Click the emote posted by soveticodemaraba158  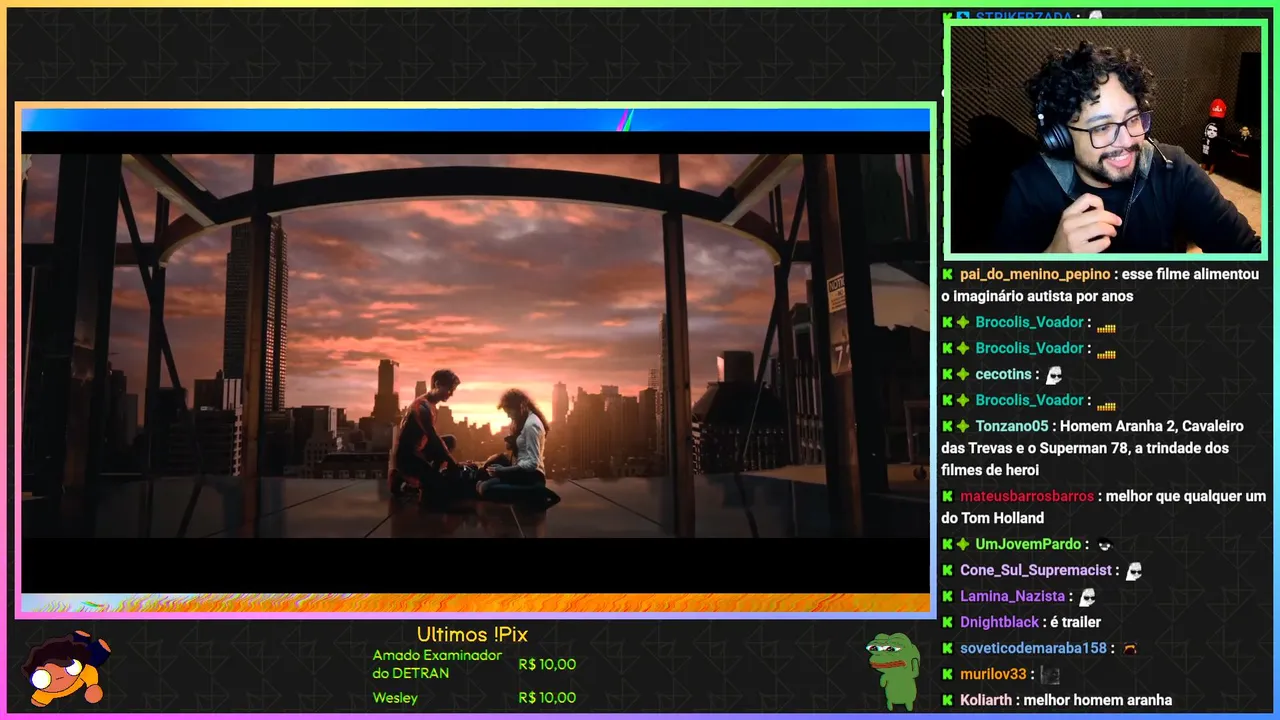1130,648
